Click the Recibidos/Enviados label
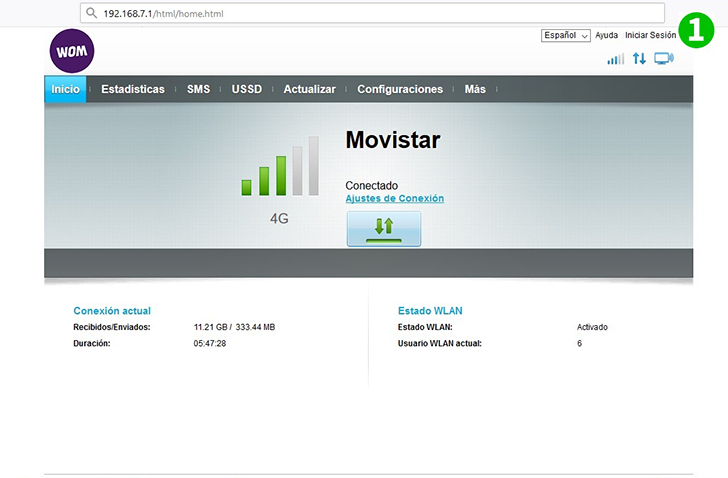 click(112, 327)
